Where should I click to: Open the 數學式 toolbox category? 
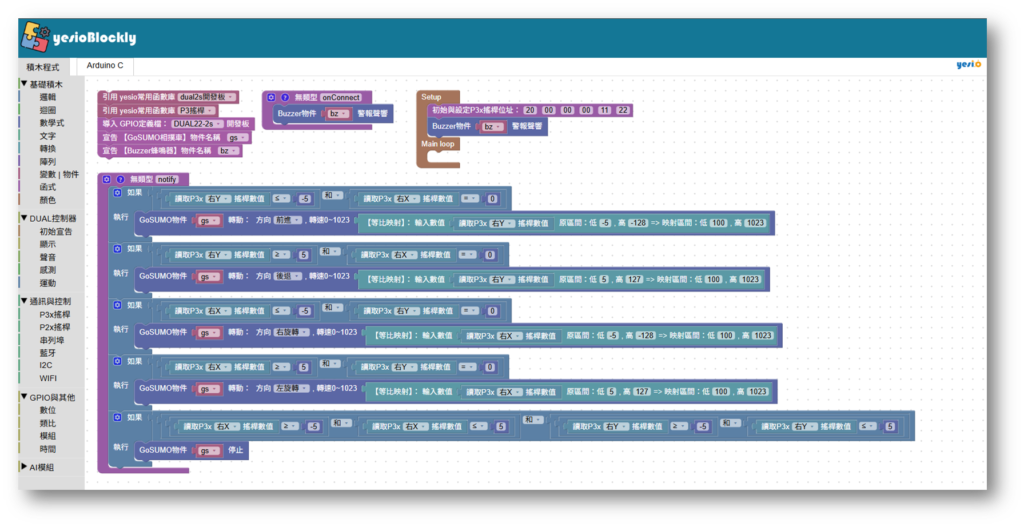click(x=52, y=123)
